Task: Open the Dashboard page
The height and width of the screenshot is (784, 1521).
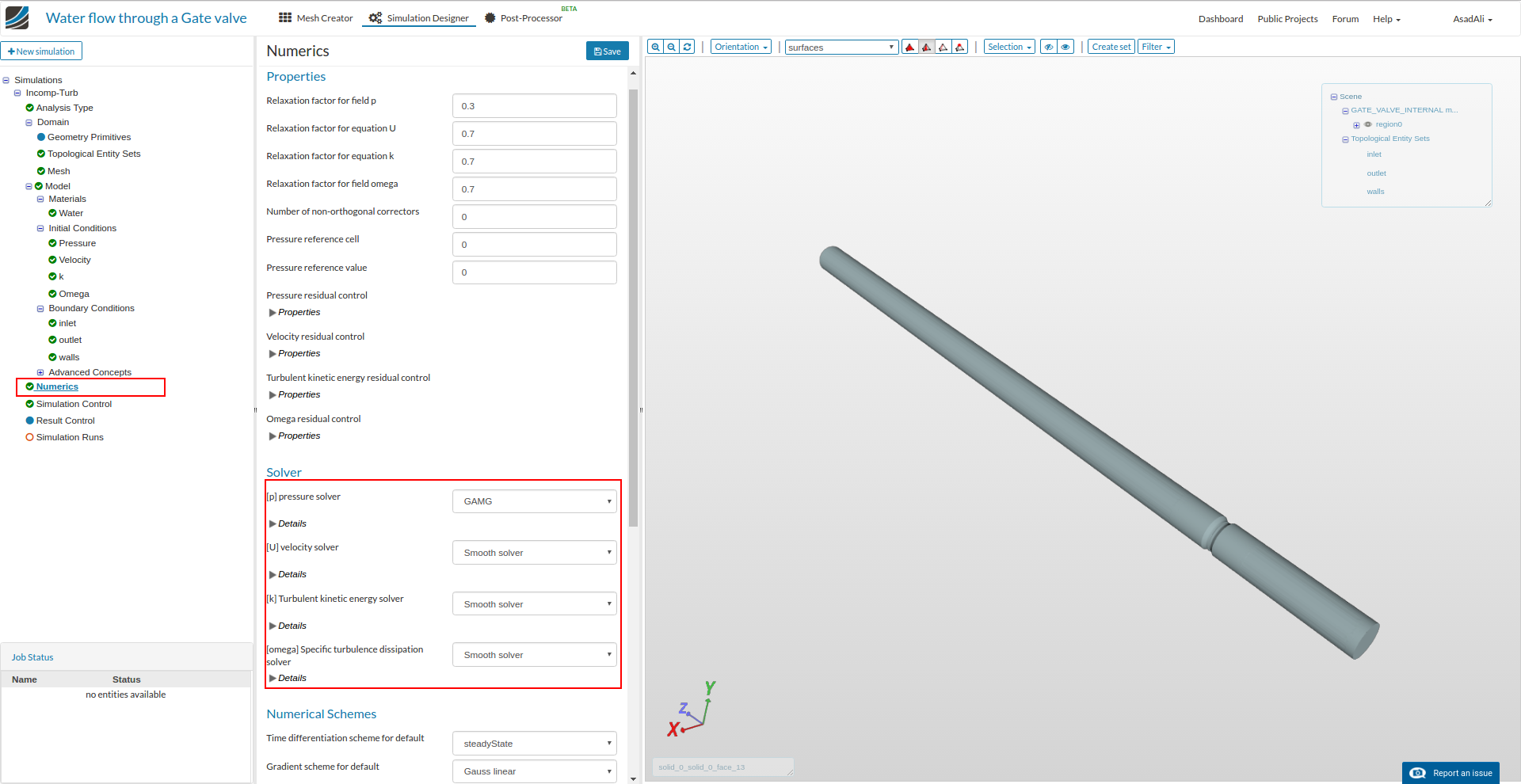Action: 1221,19
